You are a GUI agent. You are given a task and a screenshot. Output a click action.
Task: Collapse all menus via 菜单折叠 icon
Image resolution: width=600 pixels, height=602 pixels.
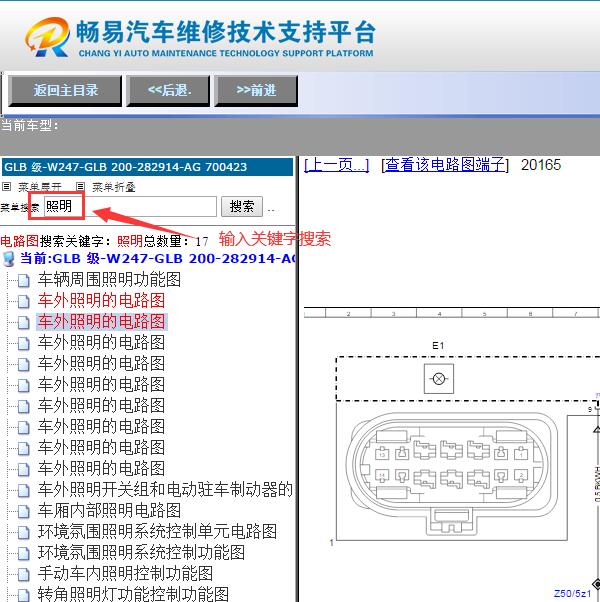coord(80,187)
